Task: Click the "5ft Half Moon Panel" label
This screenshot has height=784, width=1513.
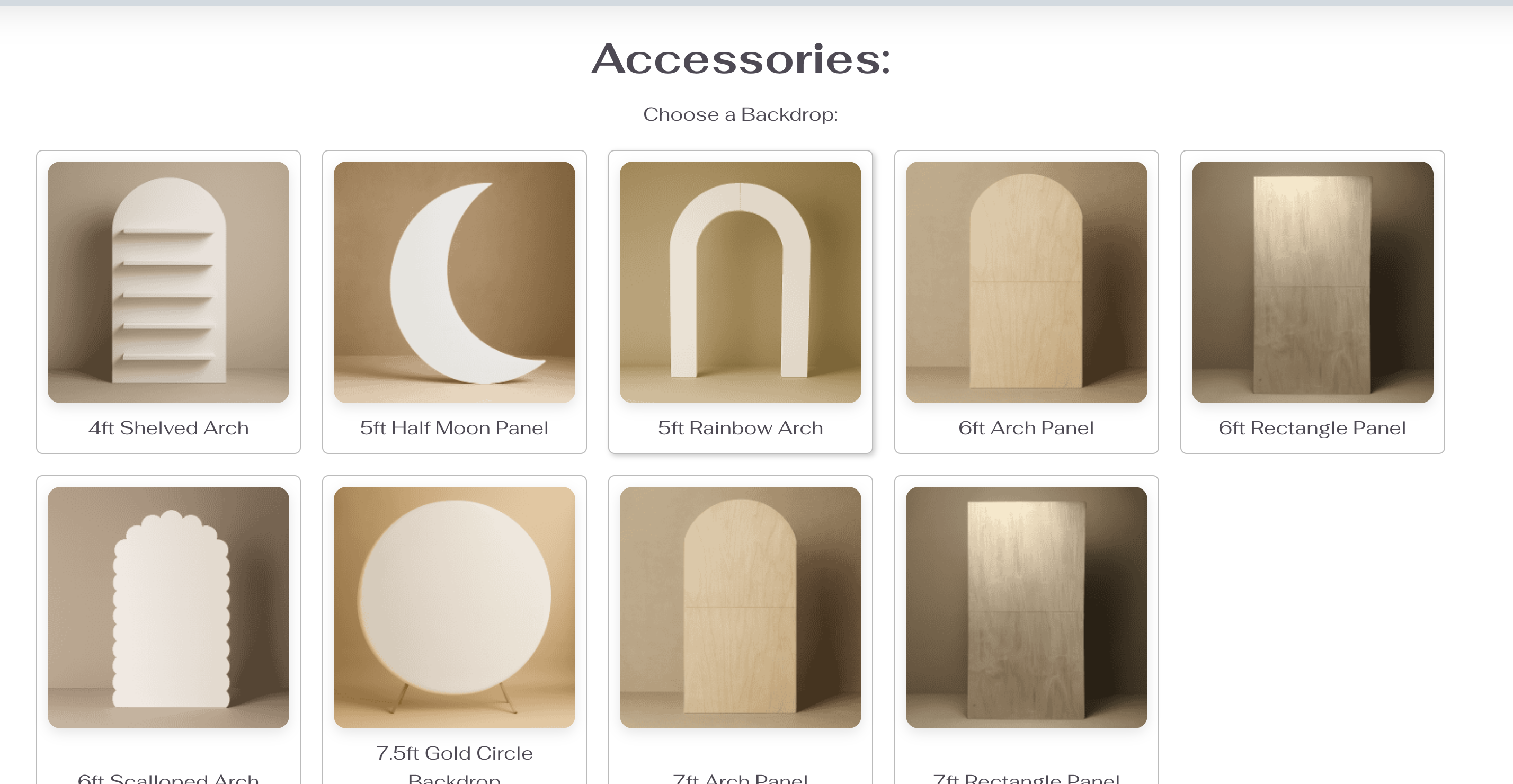Action: (454, 428)
